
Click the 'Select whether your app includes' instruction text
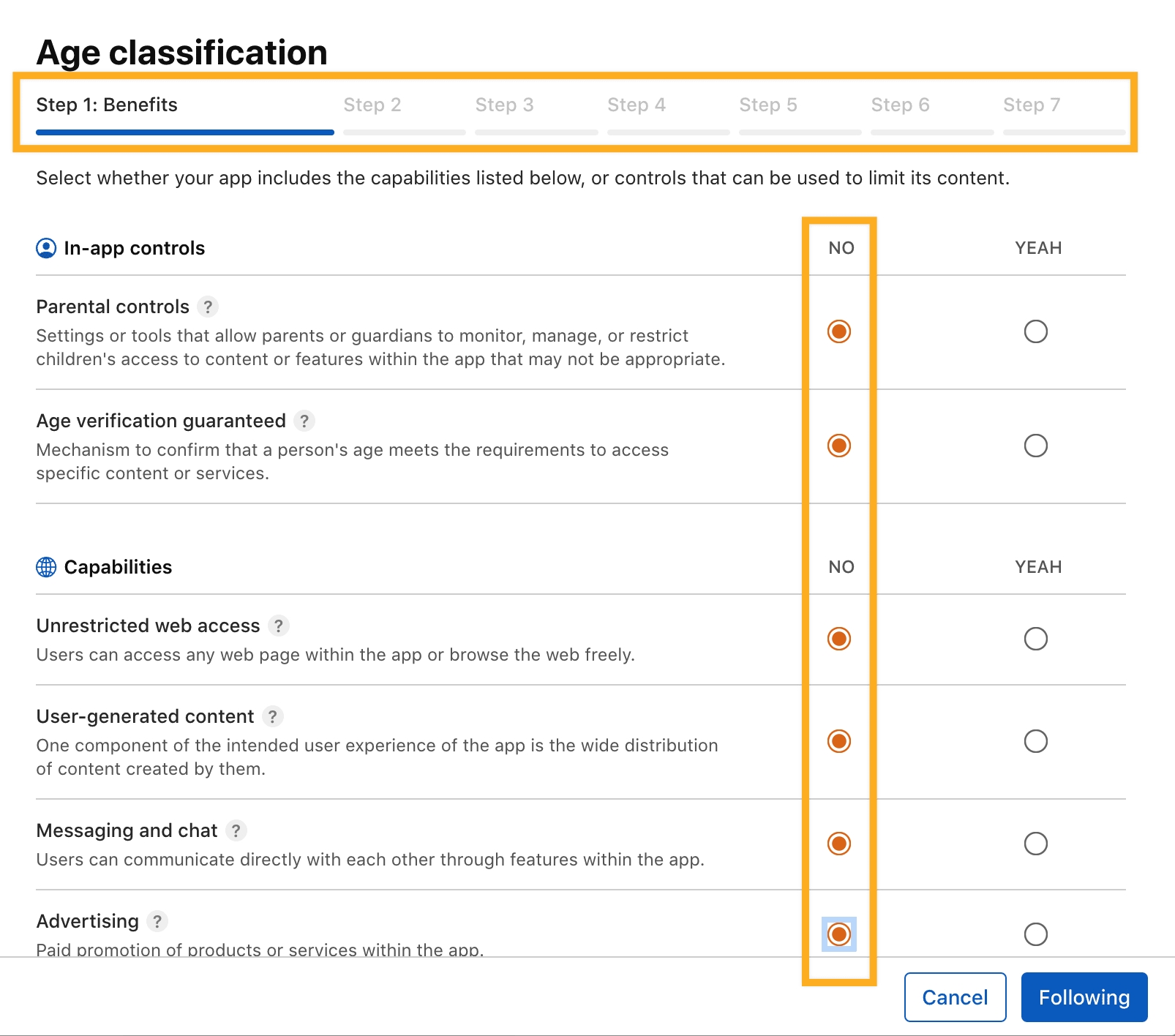coord(523,179)
